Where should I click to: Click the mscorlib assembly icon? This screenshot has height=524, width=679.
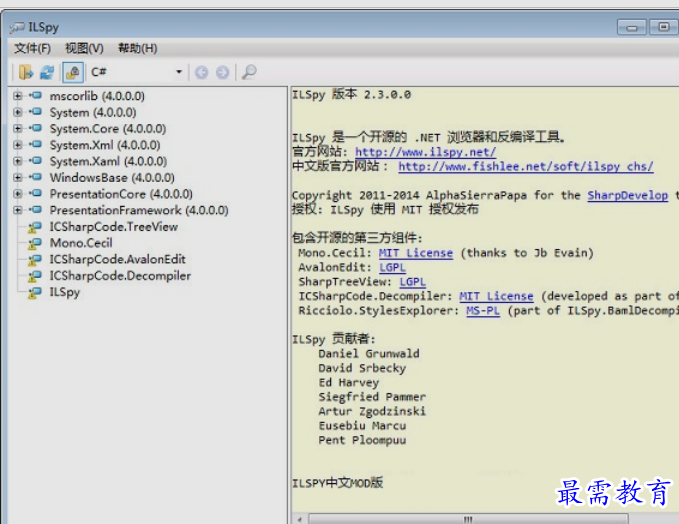(x=36, y=95)
